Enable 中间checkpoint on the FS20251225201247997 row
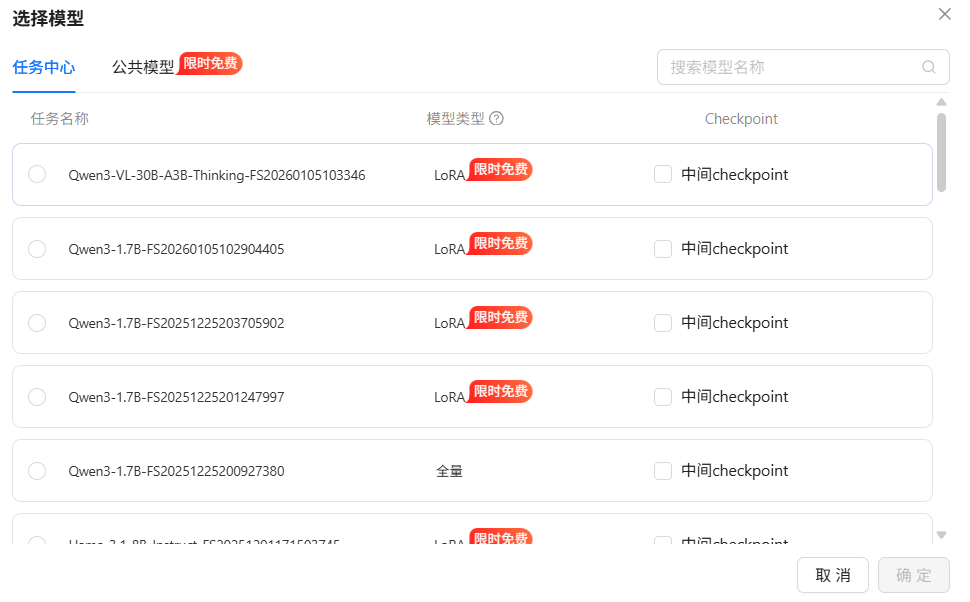Image resolution: width=970 pixels, height=602 pixels. 662,396
